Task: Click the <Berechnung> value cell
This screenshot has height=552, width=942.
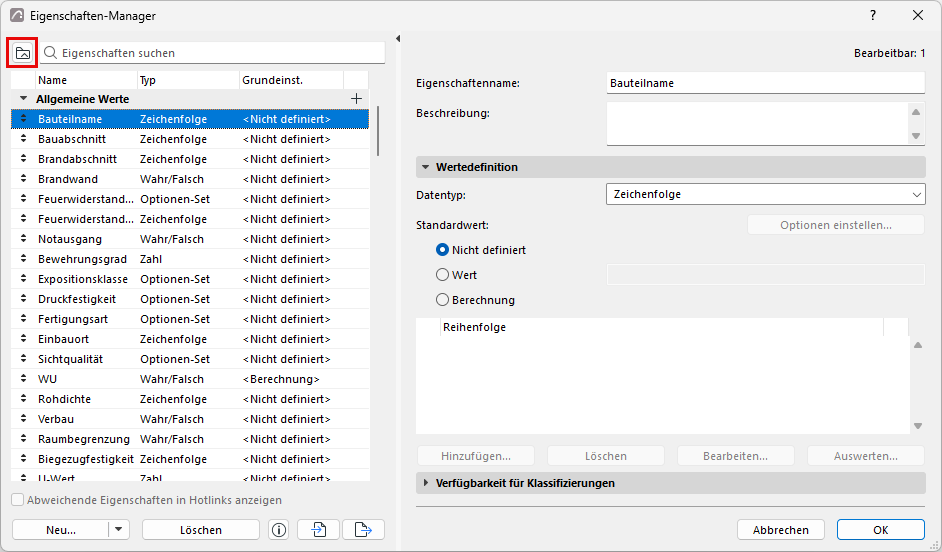Action: pyautogui.click(x=281, y=379)
